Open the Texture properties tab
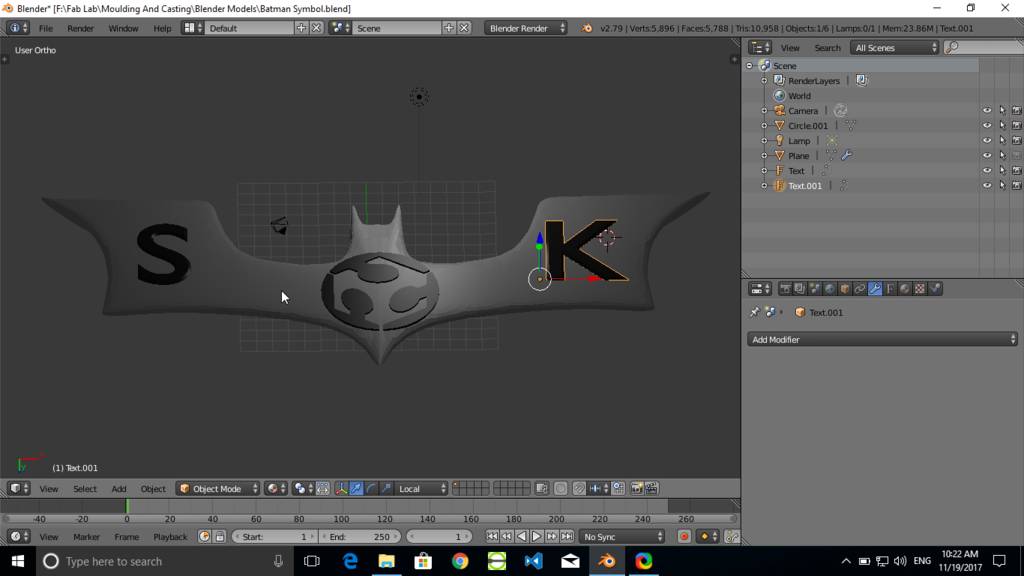1024x576 pixels. pyautogui.click(x=920, y=289)
